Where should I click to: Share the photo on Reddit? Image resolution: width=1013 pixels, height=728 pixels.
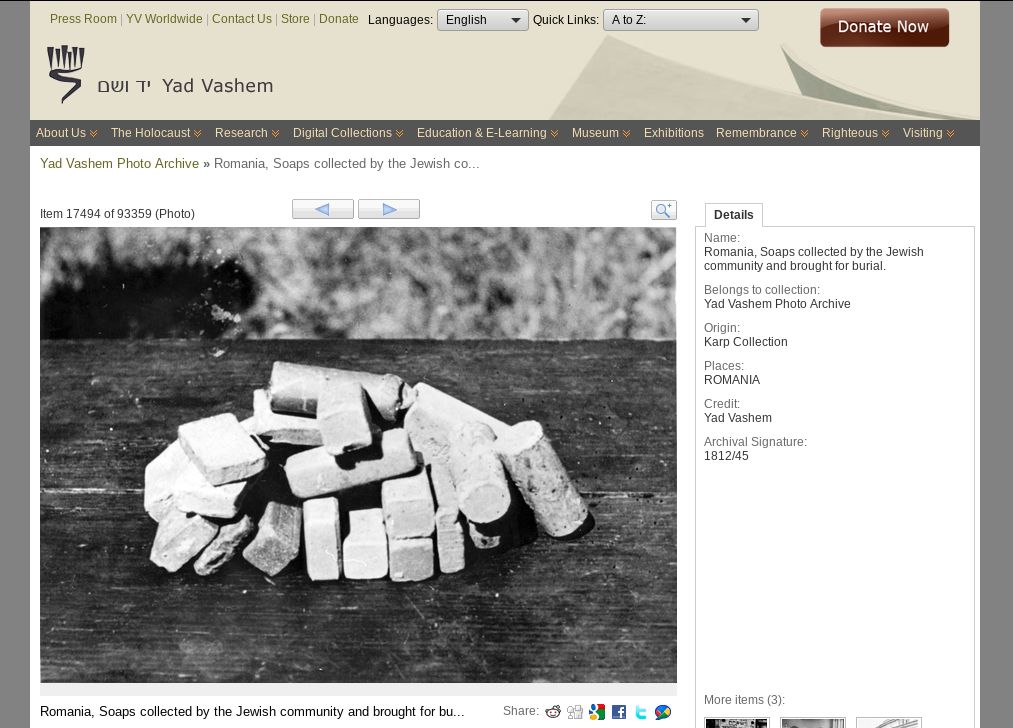click(x=553, y=712)
